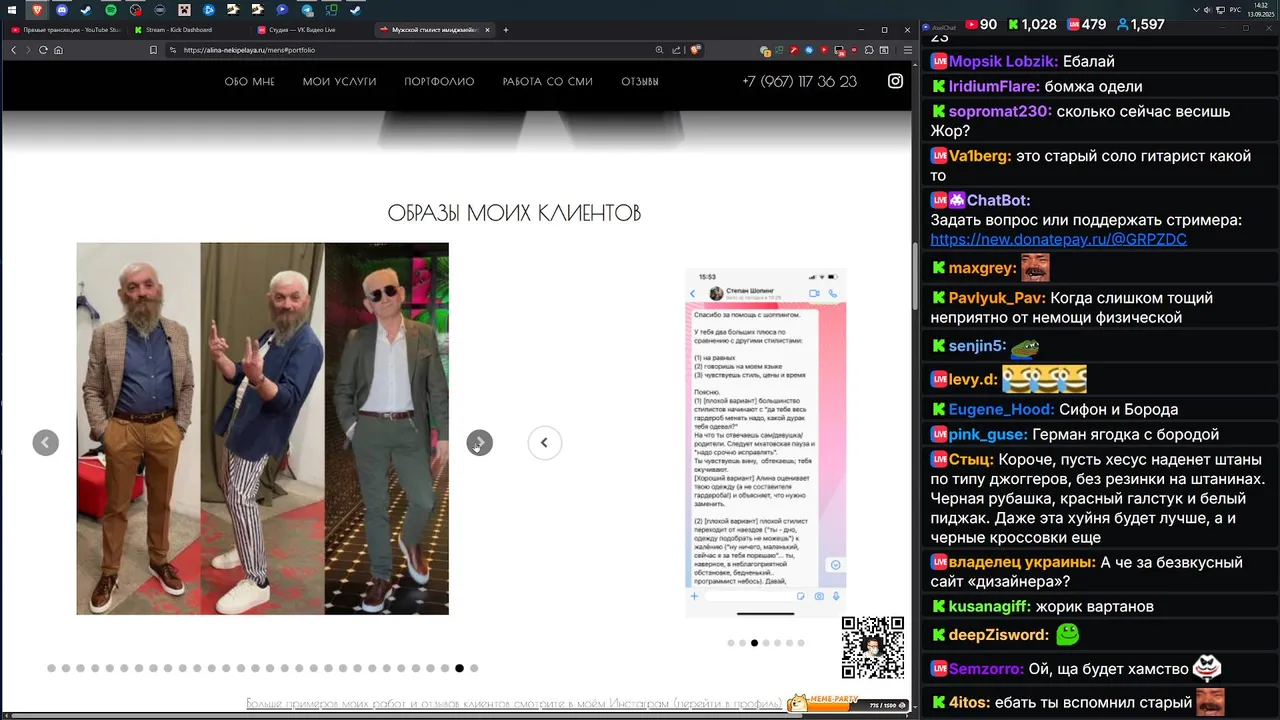The height and width of the screenshot is (720, 1280).
Task: Open the Windows Start menu
Action: pyautogui.click(x=14, y=9)
